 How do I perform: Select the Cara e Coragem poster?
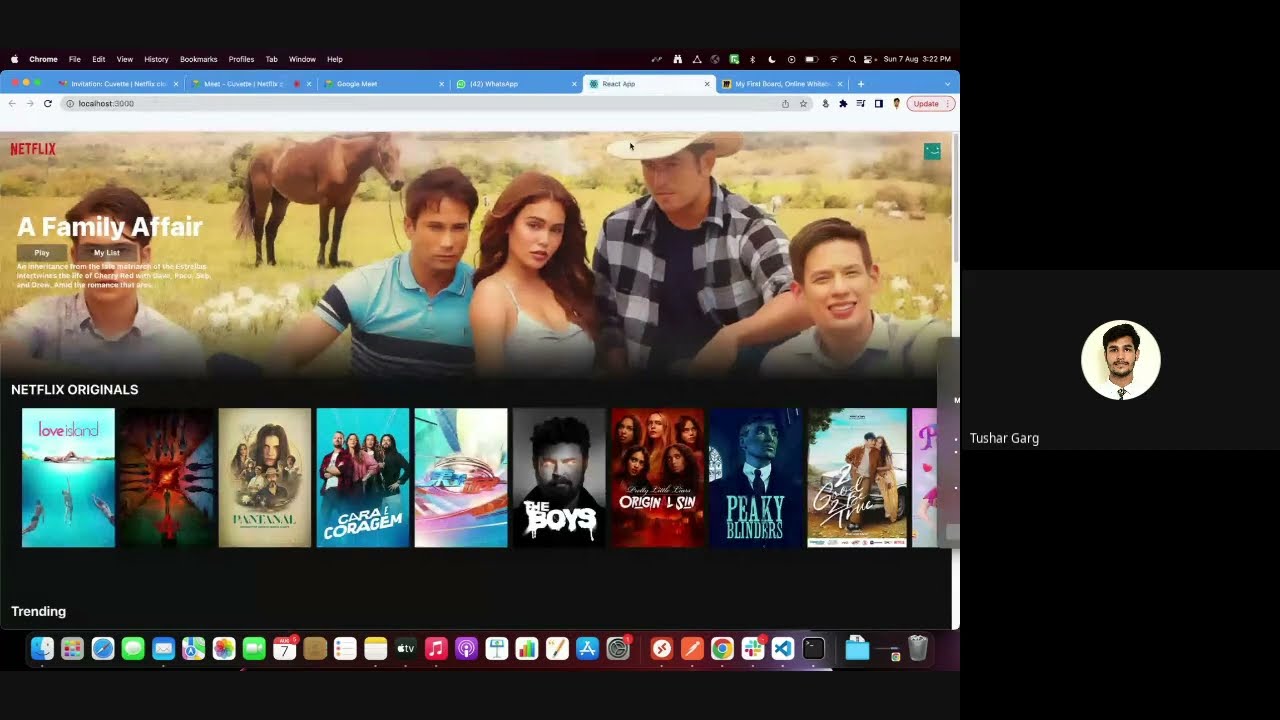[x=363, y=478]
